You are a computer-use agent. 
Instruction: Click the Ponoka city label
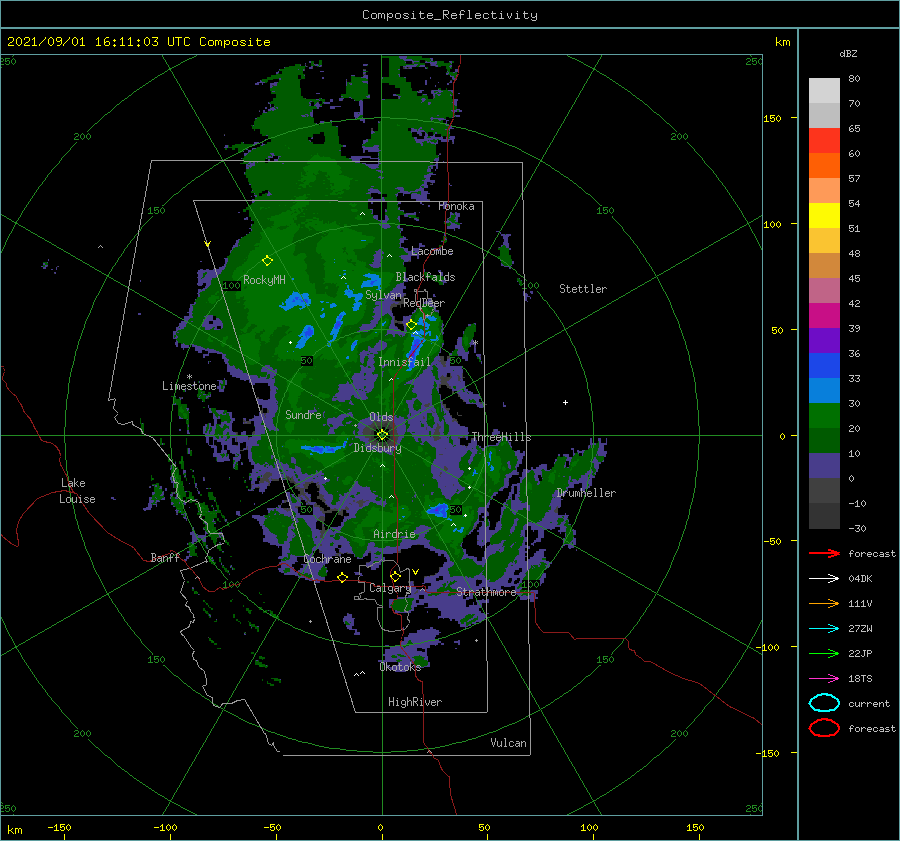456,206
